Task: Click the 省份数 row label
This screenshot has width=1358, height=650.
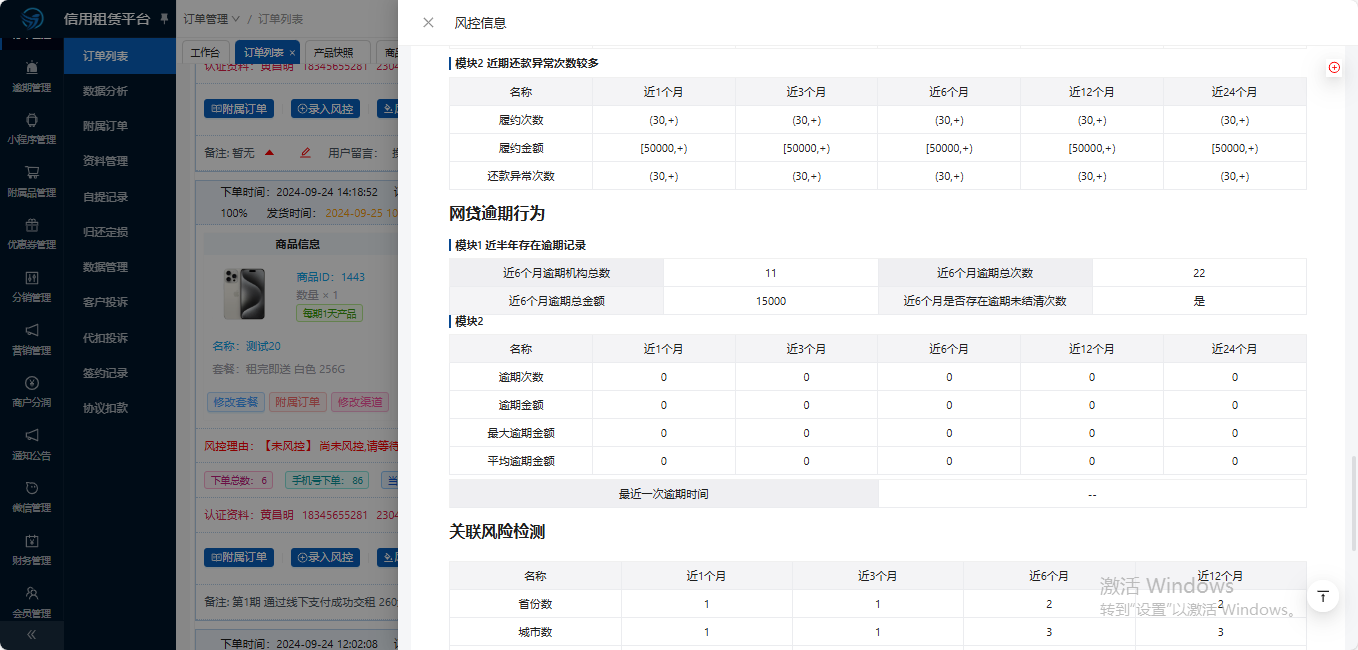Action: coord(535,604)
